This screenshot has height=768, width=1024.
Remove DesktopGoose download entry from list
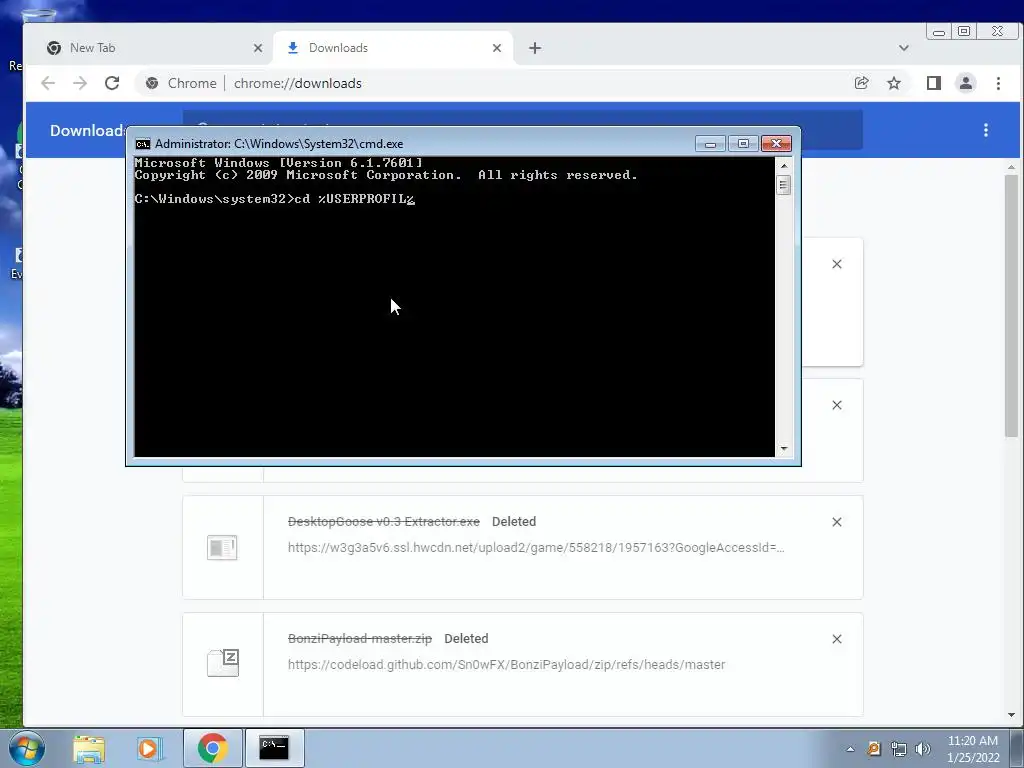(837, 522)
